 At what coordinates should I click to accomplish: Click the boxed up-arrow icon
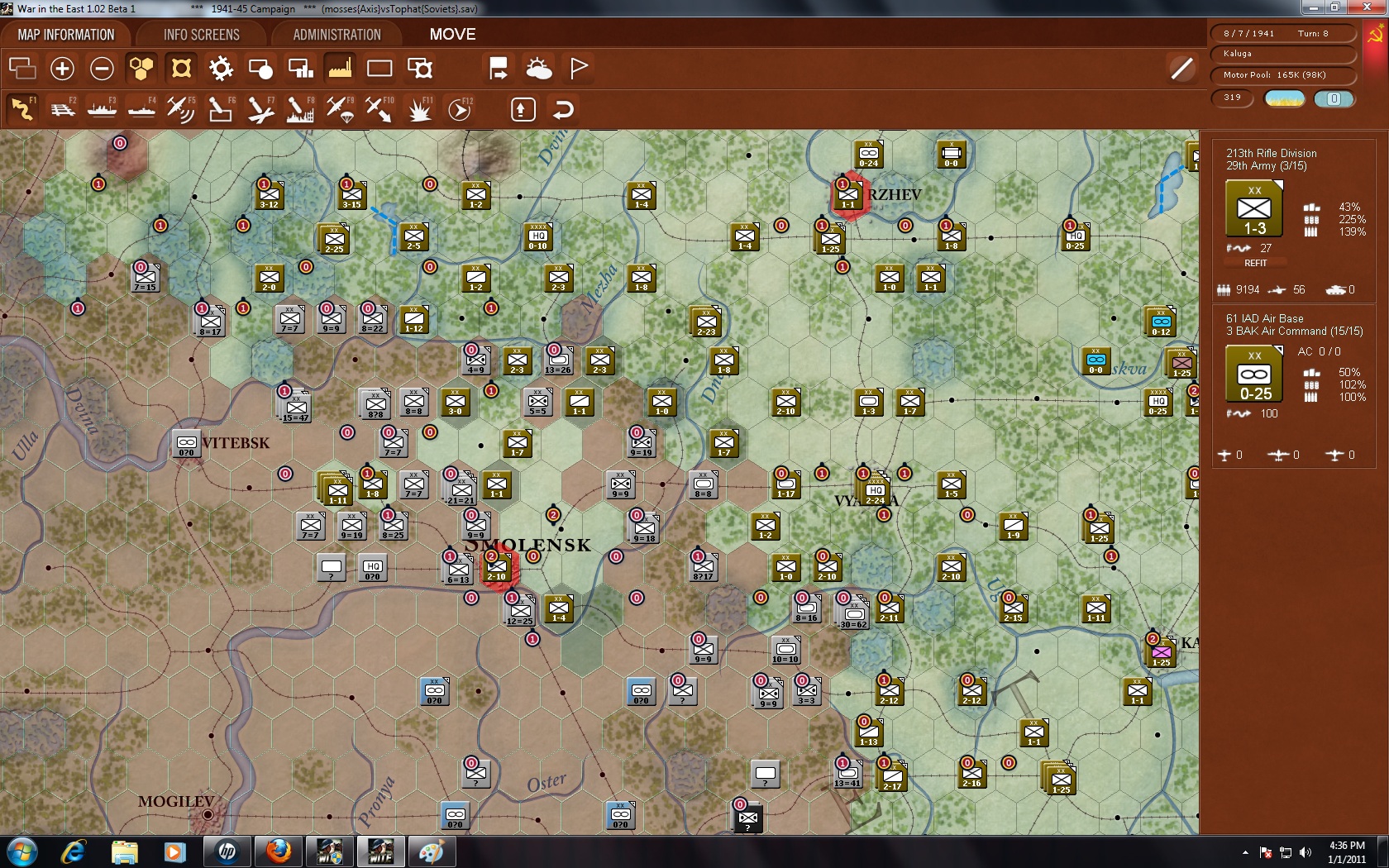pyautogui.click(x=523, y=109)
